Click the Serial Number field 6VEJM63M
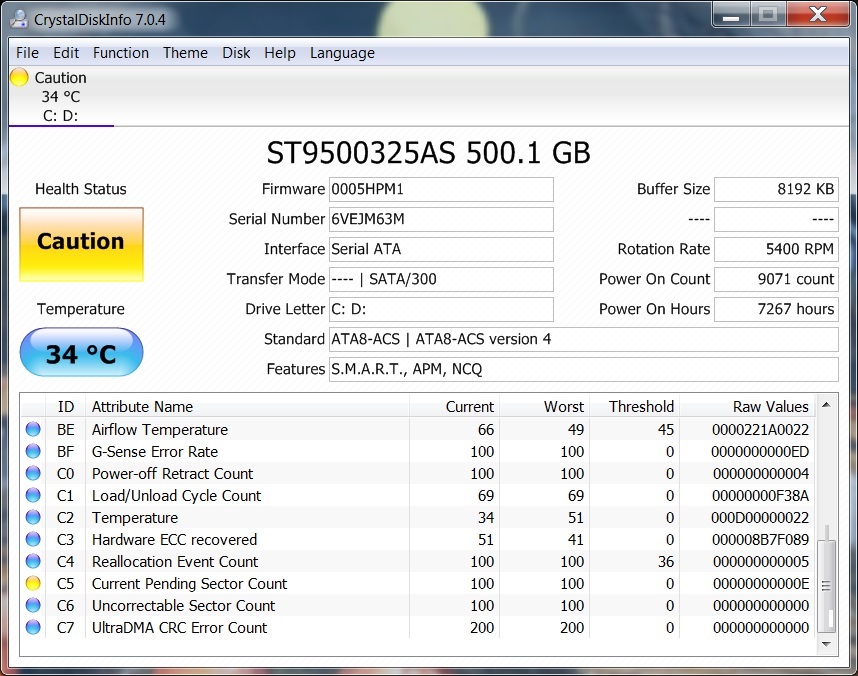 tap(441, 219)
